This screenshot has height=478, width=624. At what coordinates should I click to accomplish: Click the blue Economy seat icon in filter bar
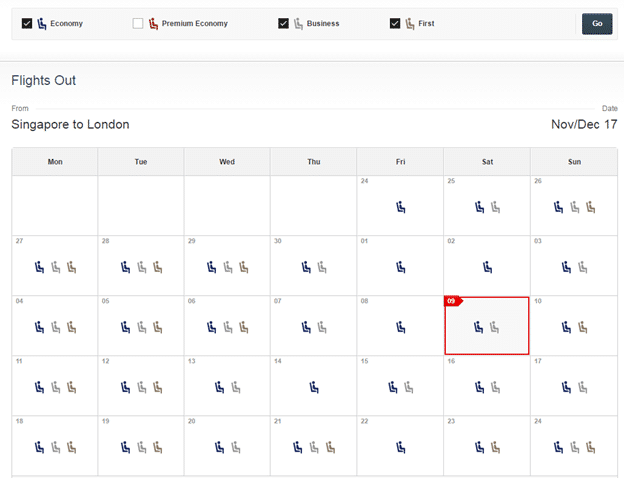click(x=42, y=24)
